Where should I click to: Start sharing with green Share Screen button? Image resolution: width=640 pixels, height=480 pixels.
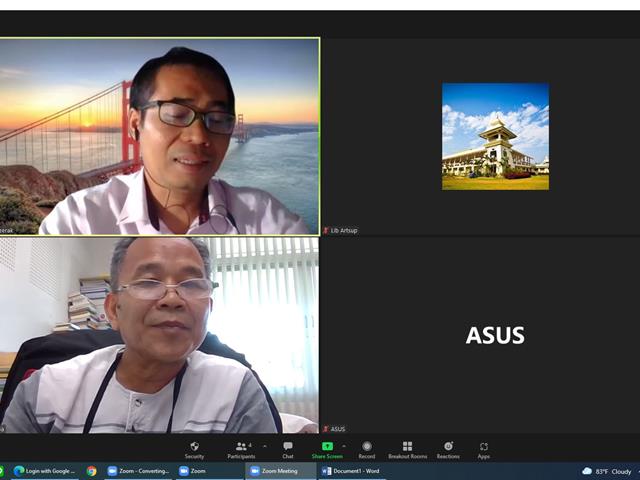point(327,450)
